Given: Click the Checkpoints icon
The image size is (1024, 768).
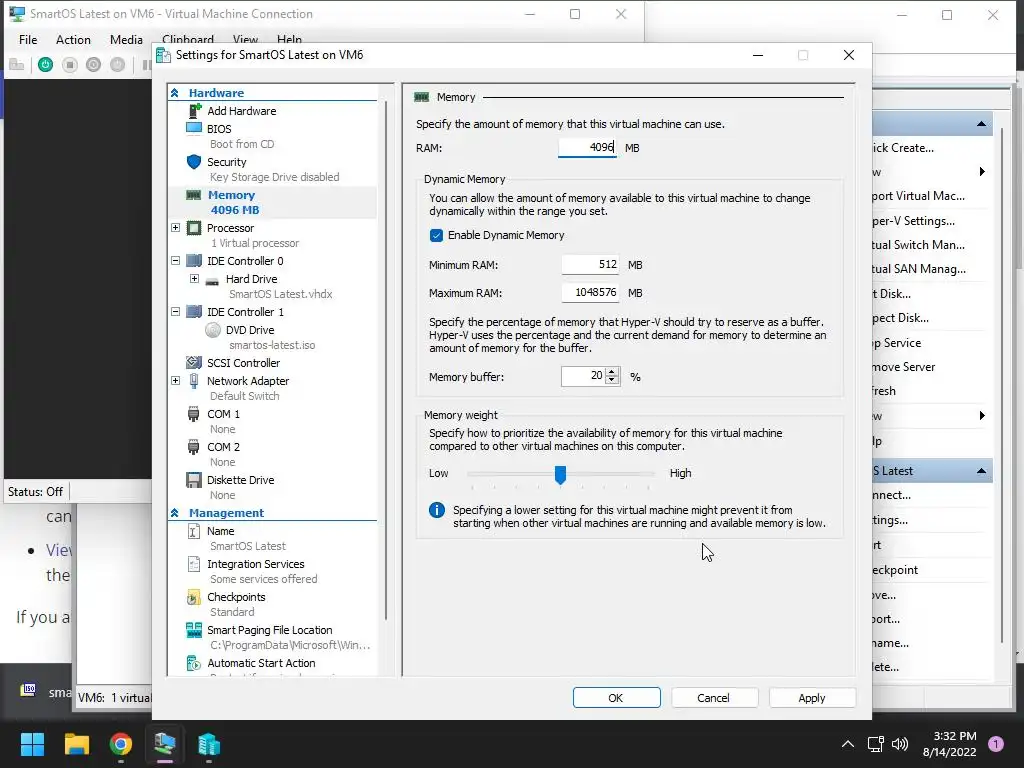Looking at the screenshot, I should pos(193,597).
